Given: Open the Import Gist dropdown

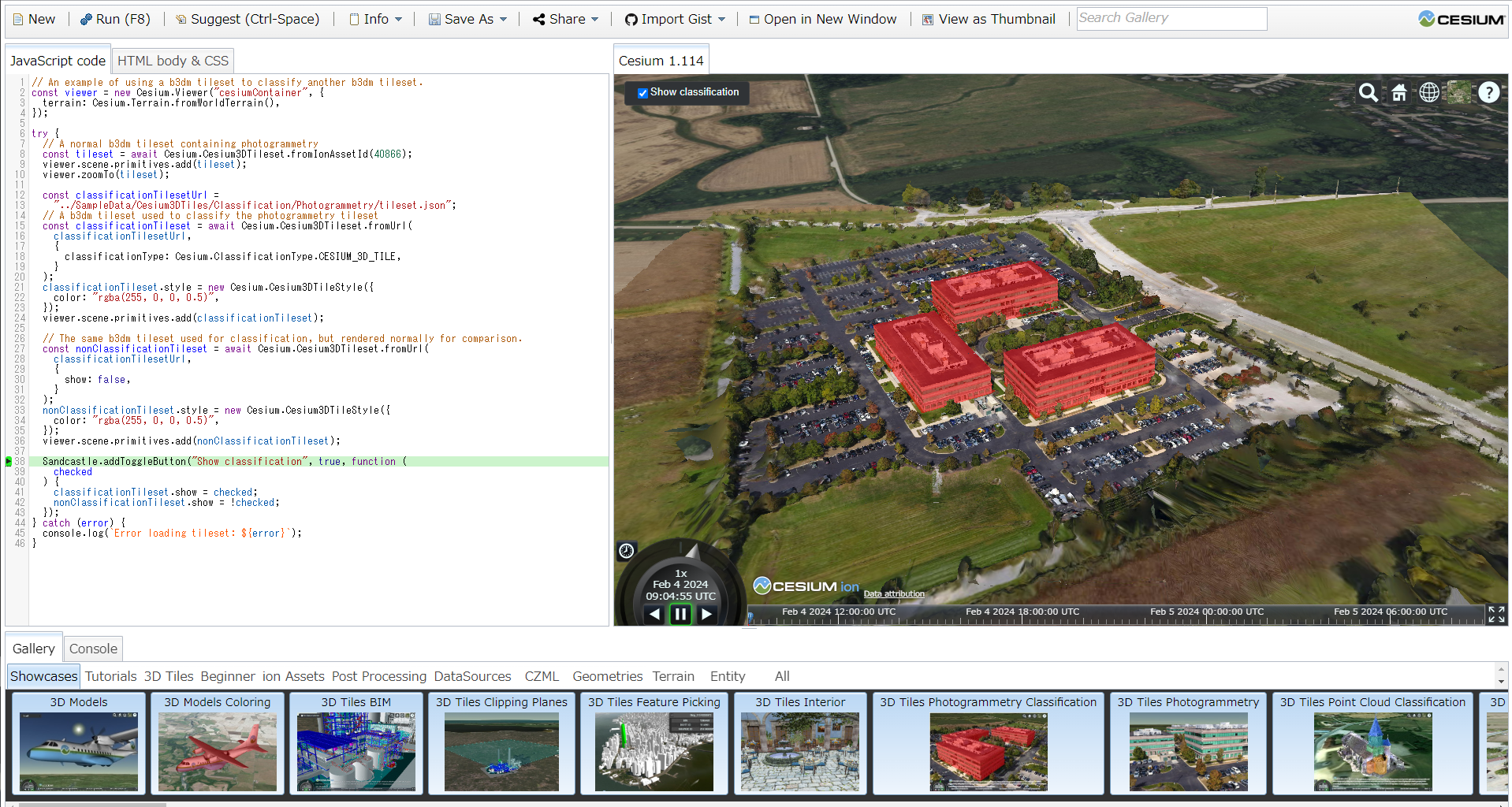Looking at the screenshot, I should 674,18.
